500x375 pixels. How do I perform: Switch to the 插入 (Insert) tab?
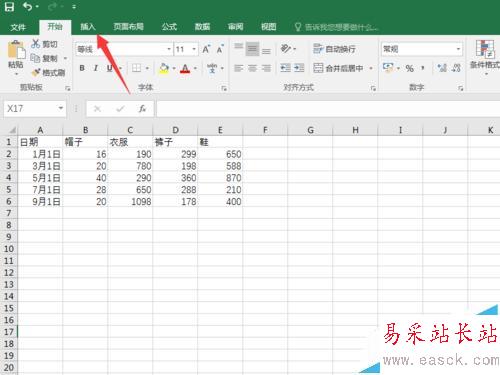[88, 27]
